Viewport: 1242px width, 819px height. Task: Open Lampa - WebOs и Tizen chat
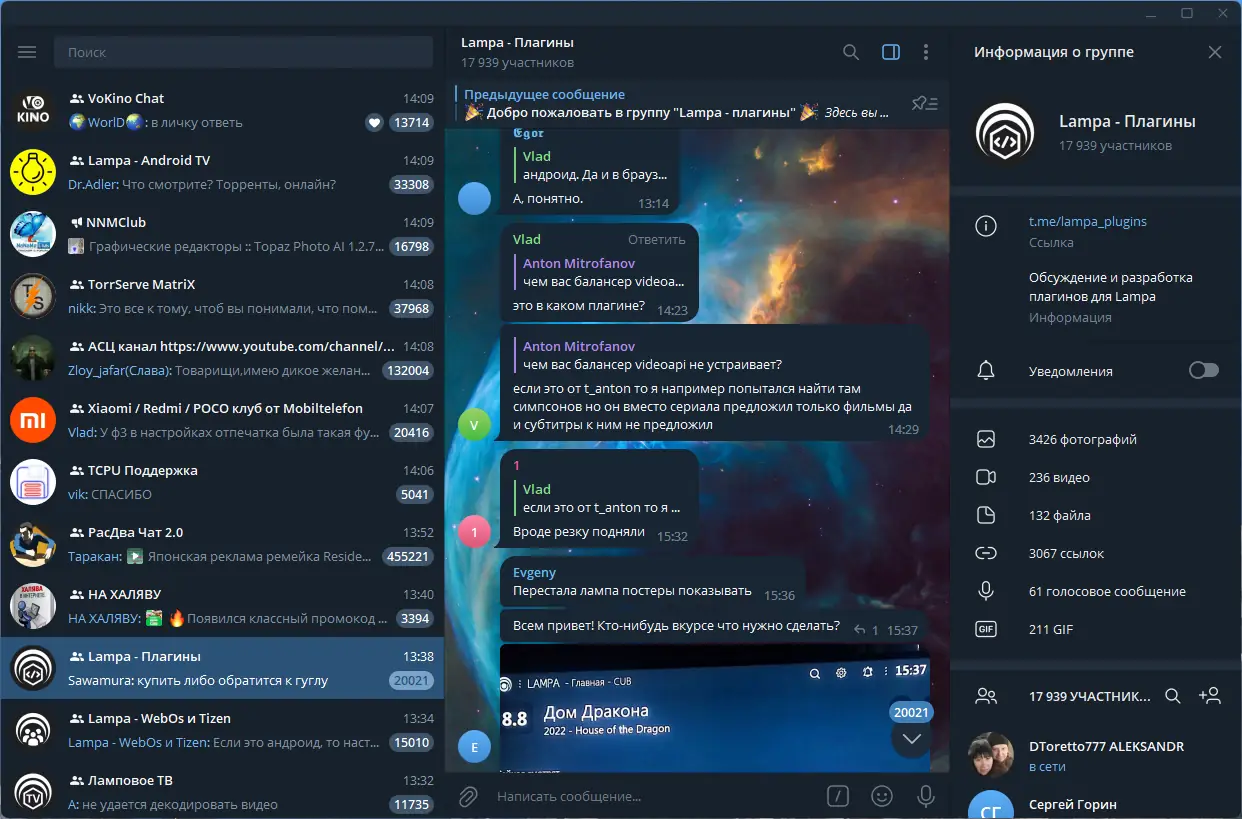click(x=222, y=730)
